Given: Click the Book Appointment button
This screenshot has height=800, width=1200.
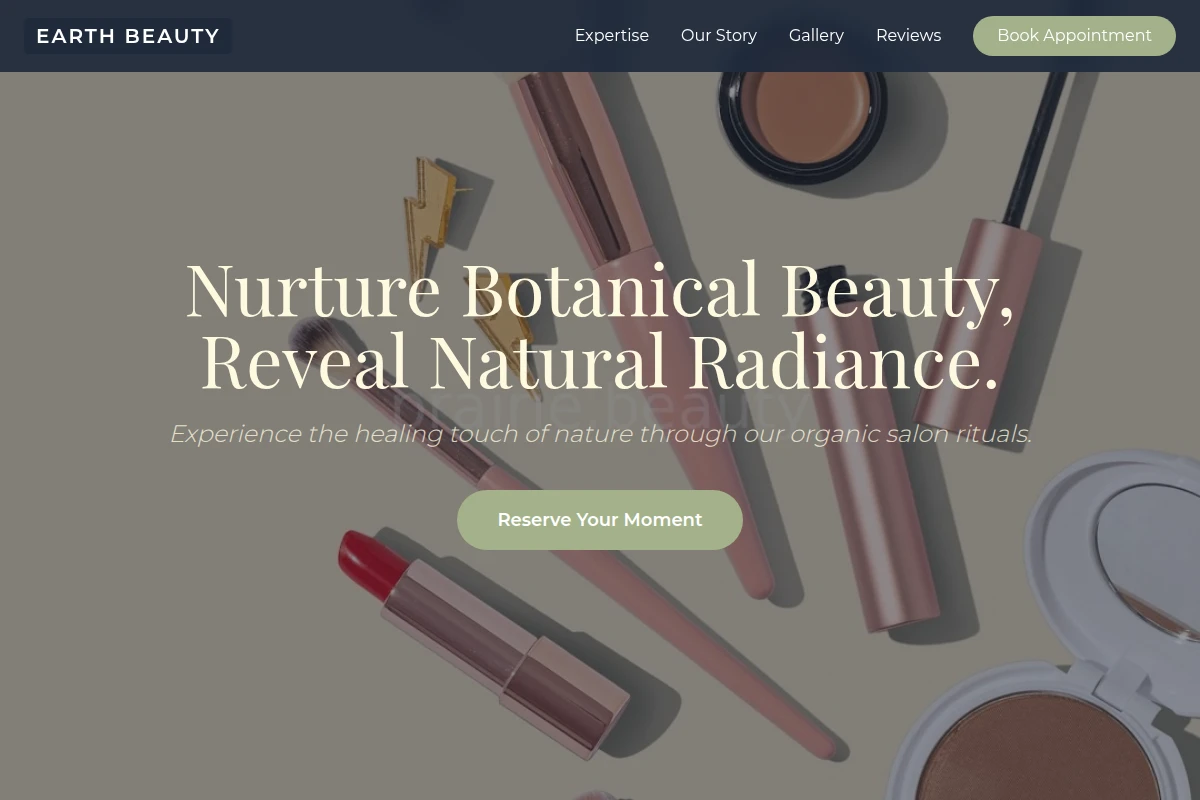Looking at the screenshot, I should (1074, 36).
